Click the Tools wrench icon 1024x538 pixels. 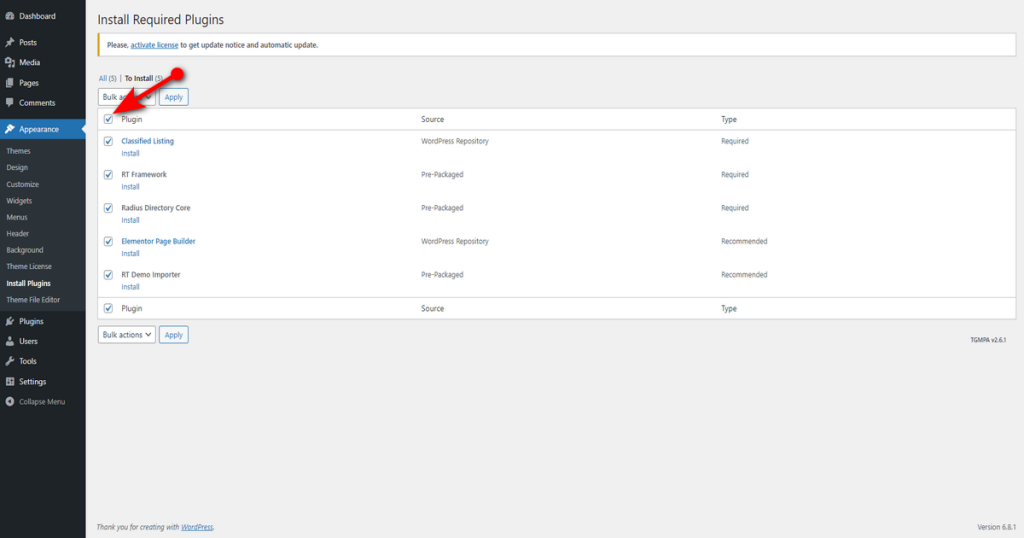pyautogui.click(x=10, y=361)
